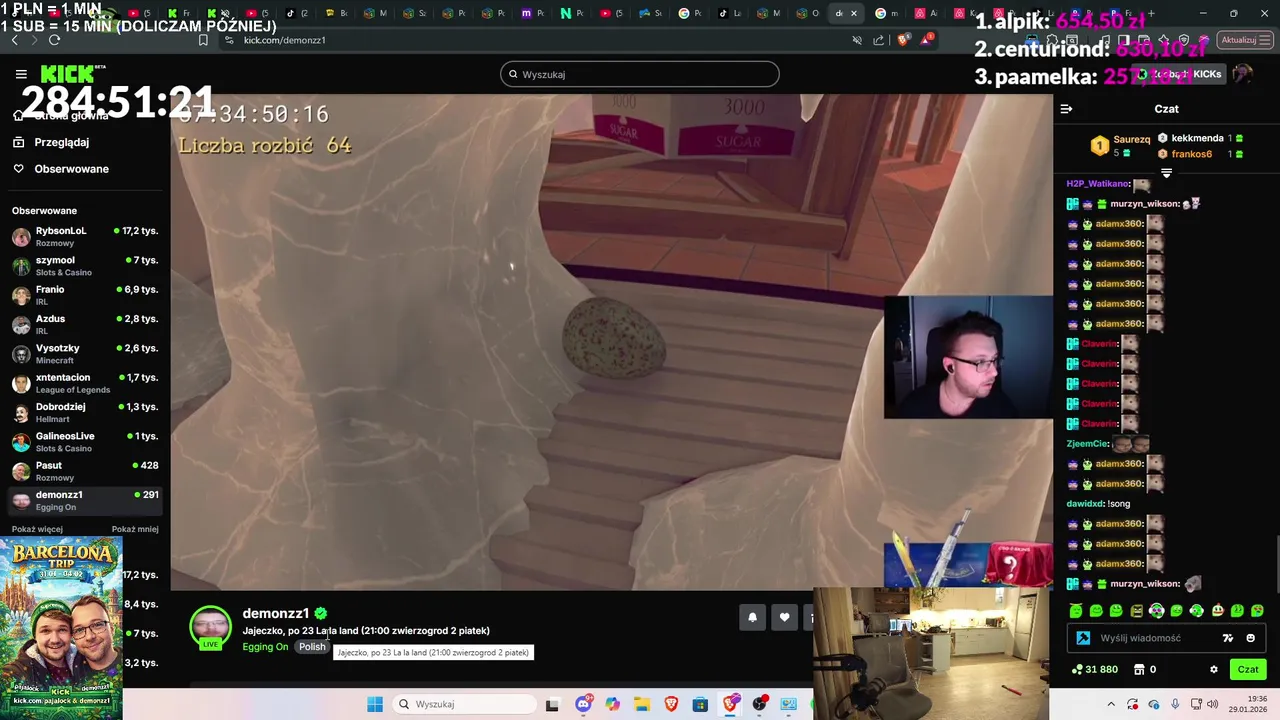Click H2P_Watikano username in chat

1098,184
